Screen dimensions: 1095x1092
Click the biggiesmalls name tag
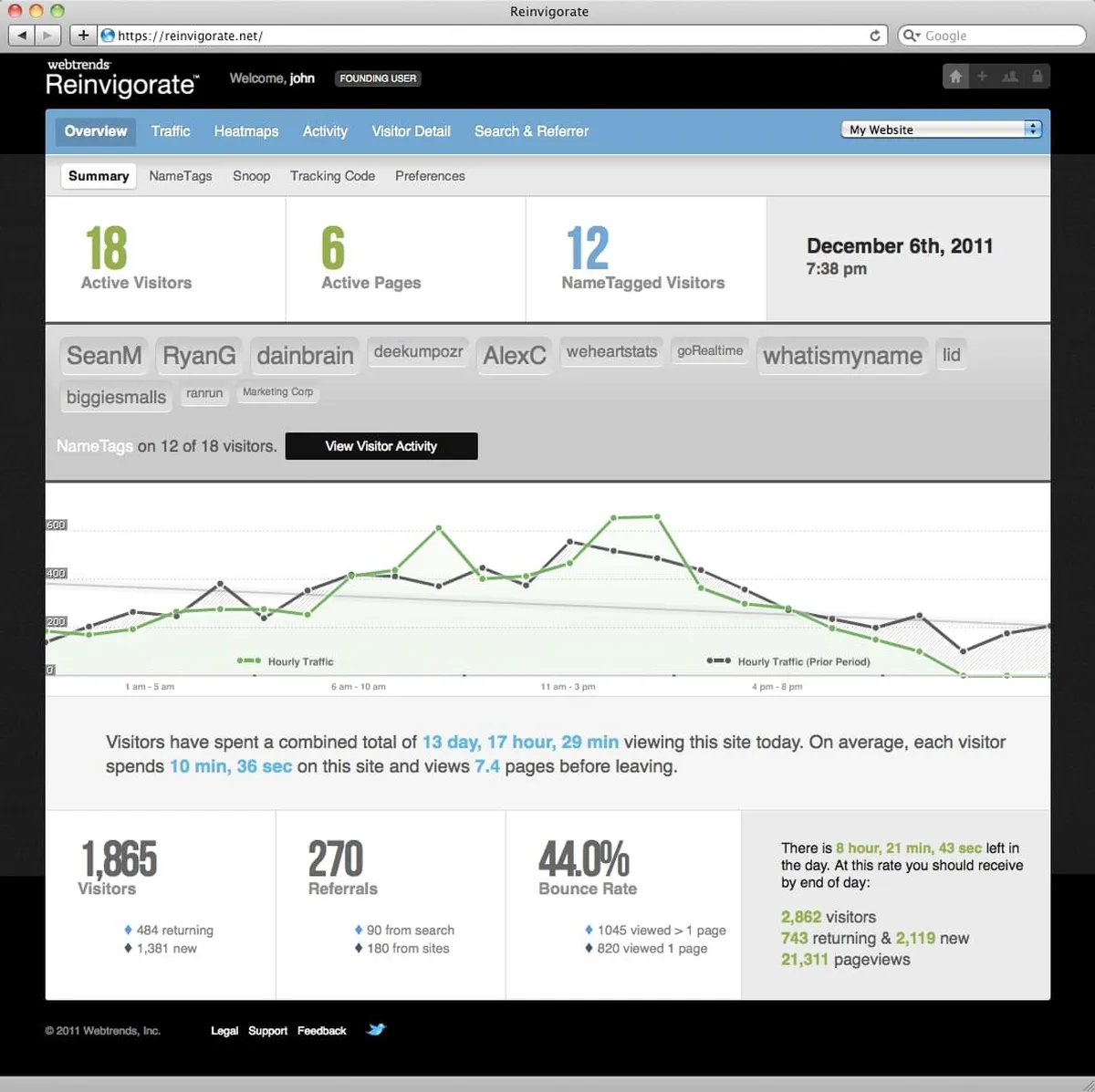click(116, 398)
